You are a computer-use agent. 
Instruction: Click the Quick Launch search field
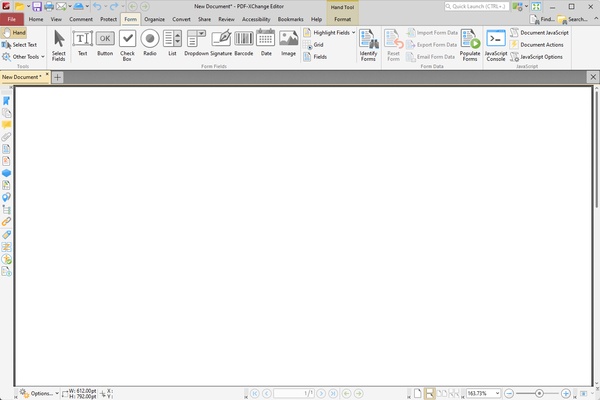(477, 7)
